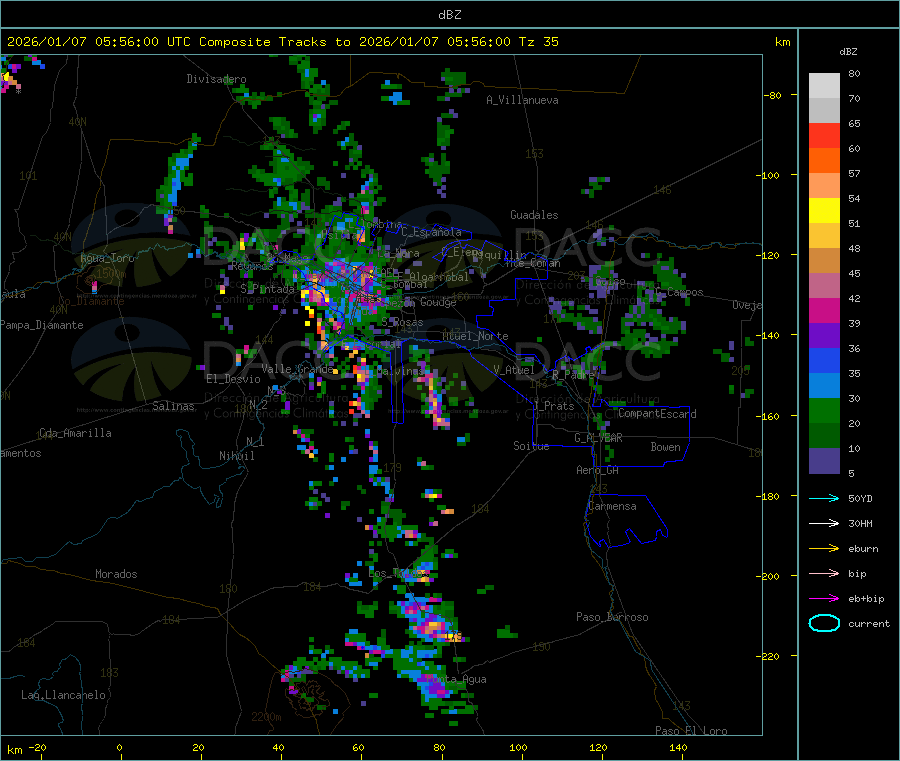900x761 pixels.
Task: Click the 'Cda_Amarilla' map label
Action: (x=75, y=433)
